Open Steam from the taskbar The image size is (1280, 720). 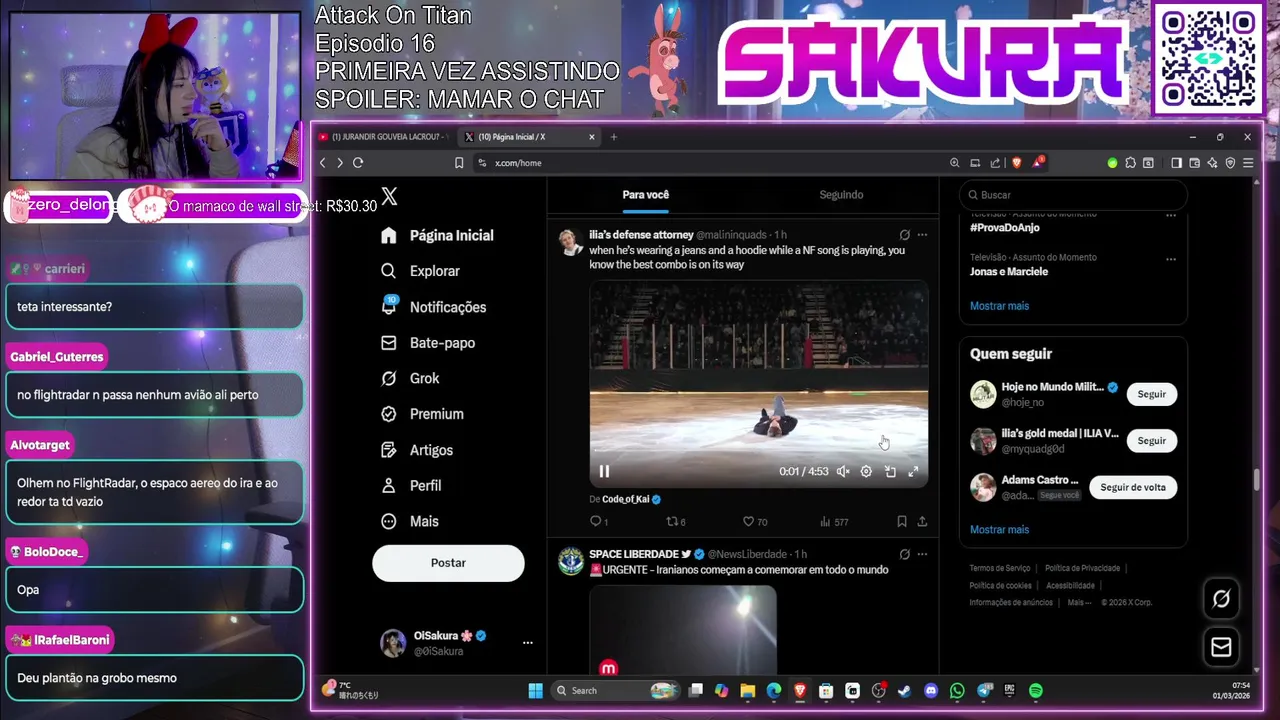tap(905, 690)
